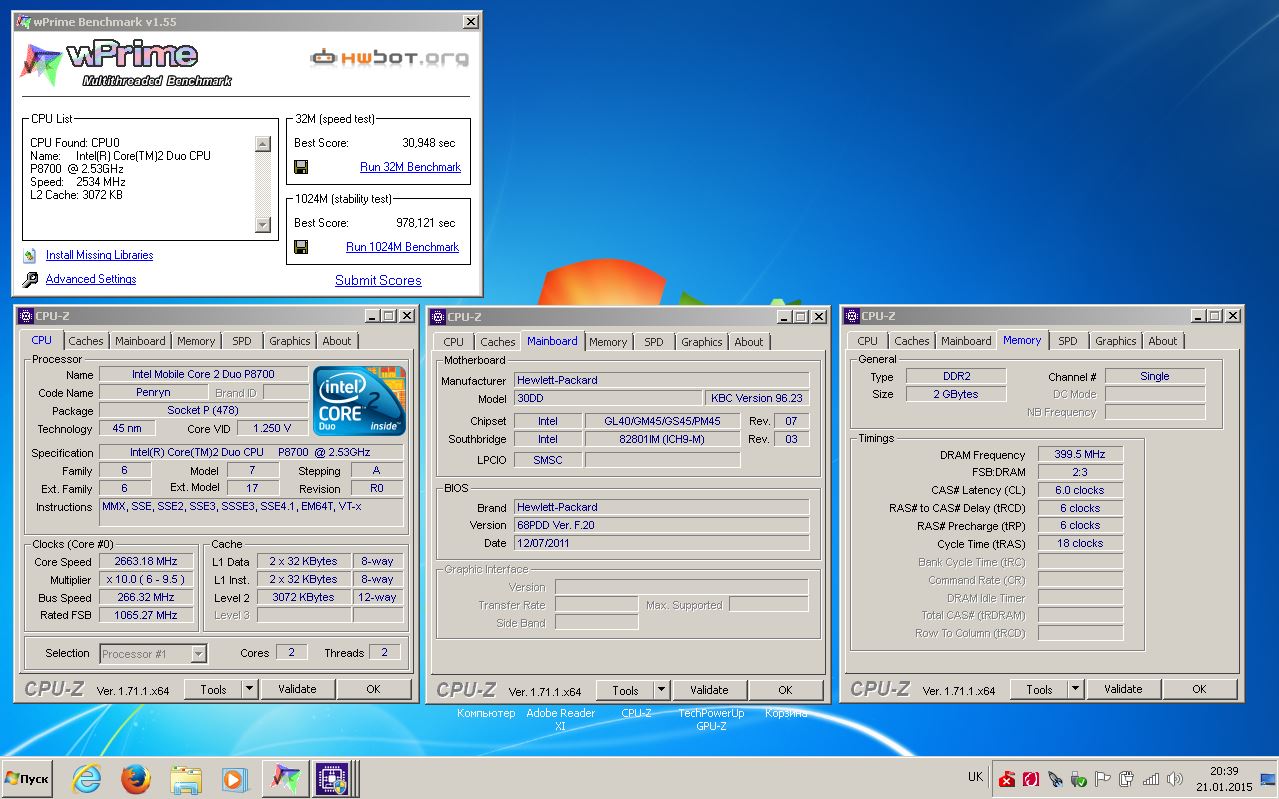The image size is (1279, 799).
Task: Switch to CPU tab in the Mainboard window
Action: coord(453,342)
